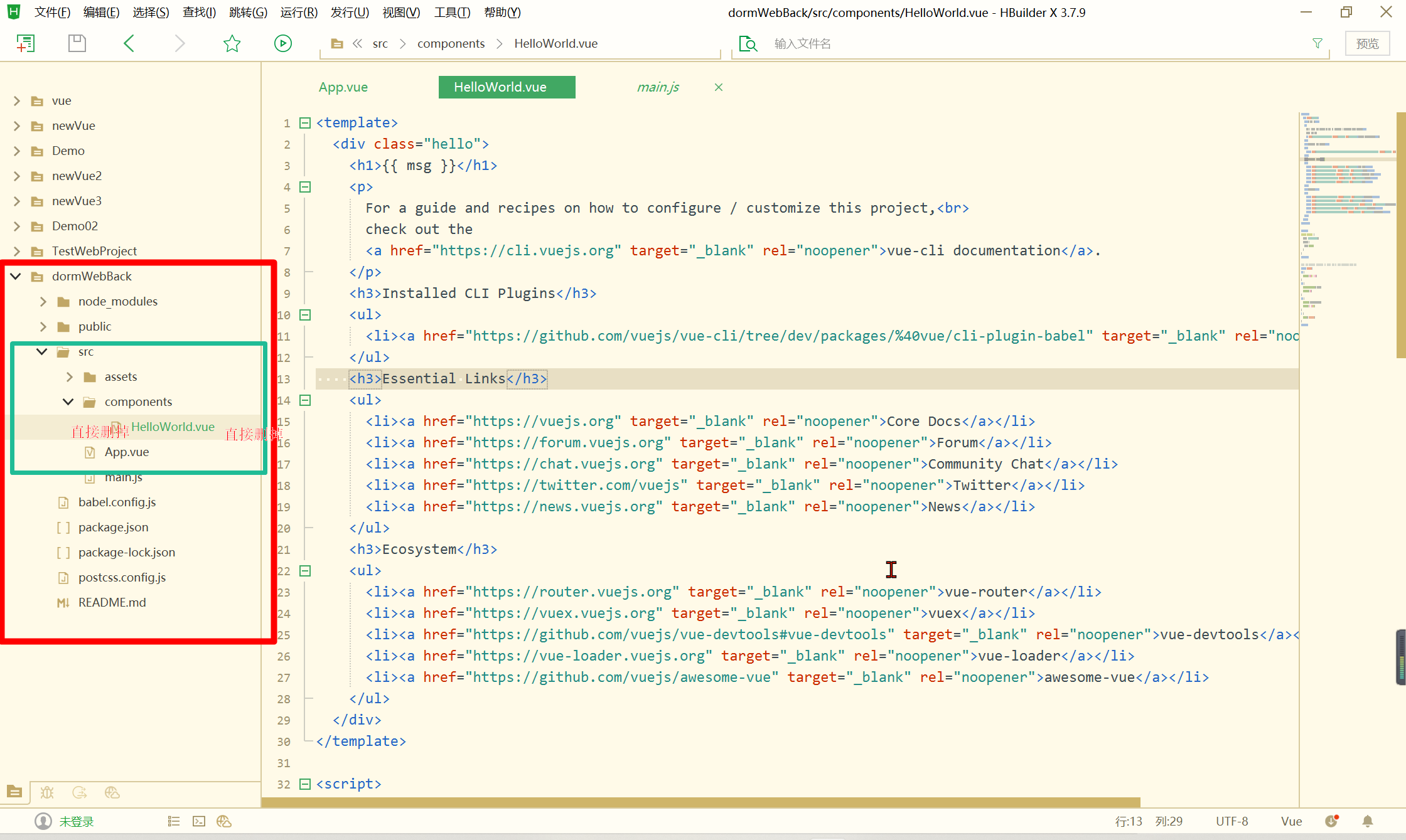The image size is (1406, 840).
Task: Click the UTF-8 encoding indicator
Action: click(x=1232, y=821)
